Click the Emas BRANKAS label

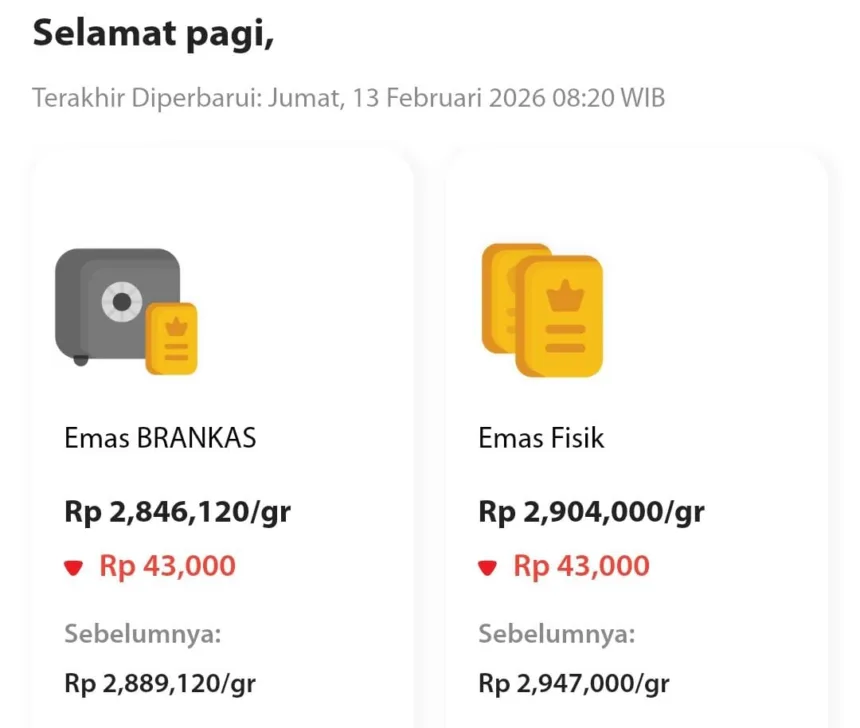pyautogui.click(x=160, y=437)
